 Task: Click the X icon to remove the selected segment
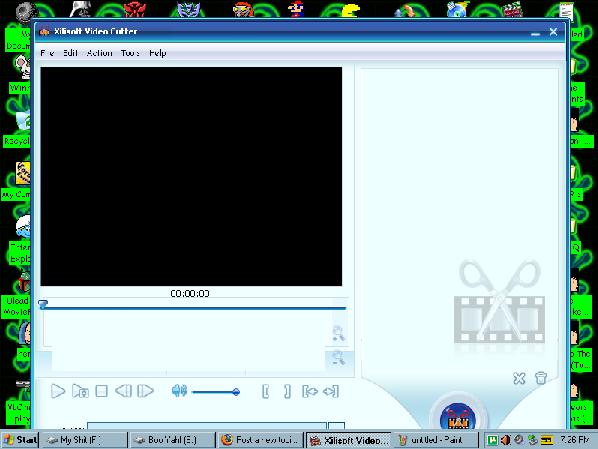point(519,378)
